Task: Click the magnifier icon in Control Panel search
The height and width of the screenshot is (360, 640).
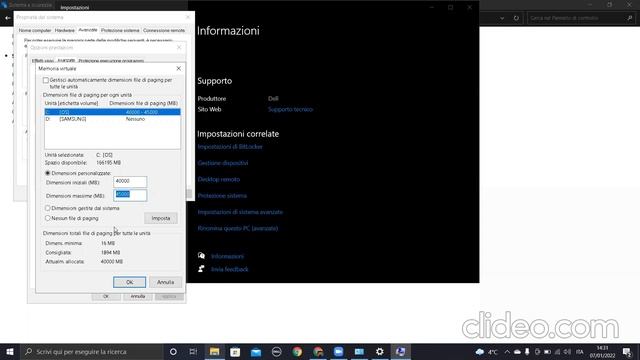Action: click(x=630, y=18)
